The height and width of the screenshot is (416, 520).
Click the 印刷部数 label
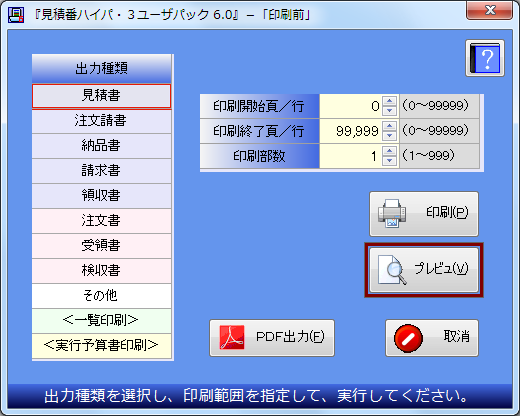[x=259, y=156]
